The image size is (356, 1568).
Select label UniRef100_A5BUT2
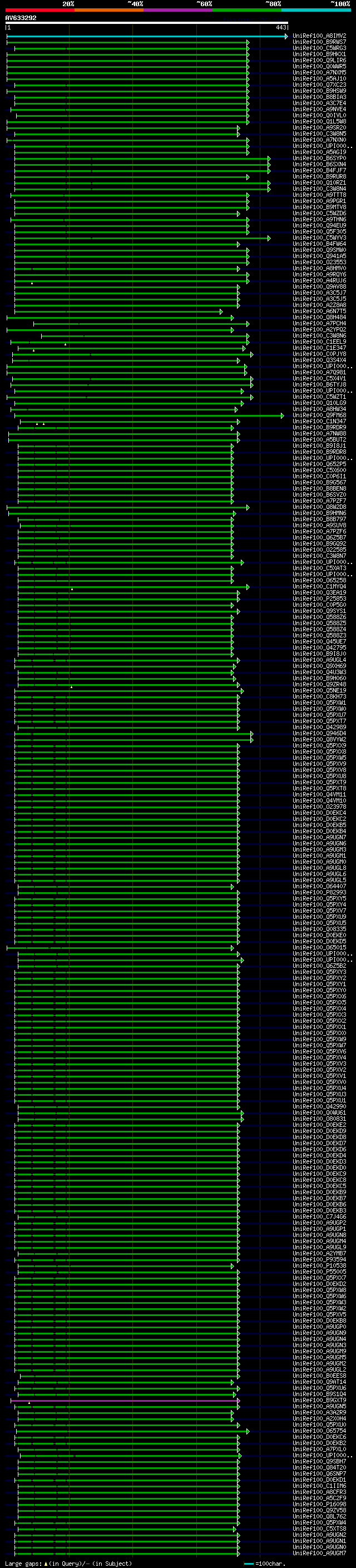click(319, 439)
